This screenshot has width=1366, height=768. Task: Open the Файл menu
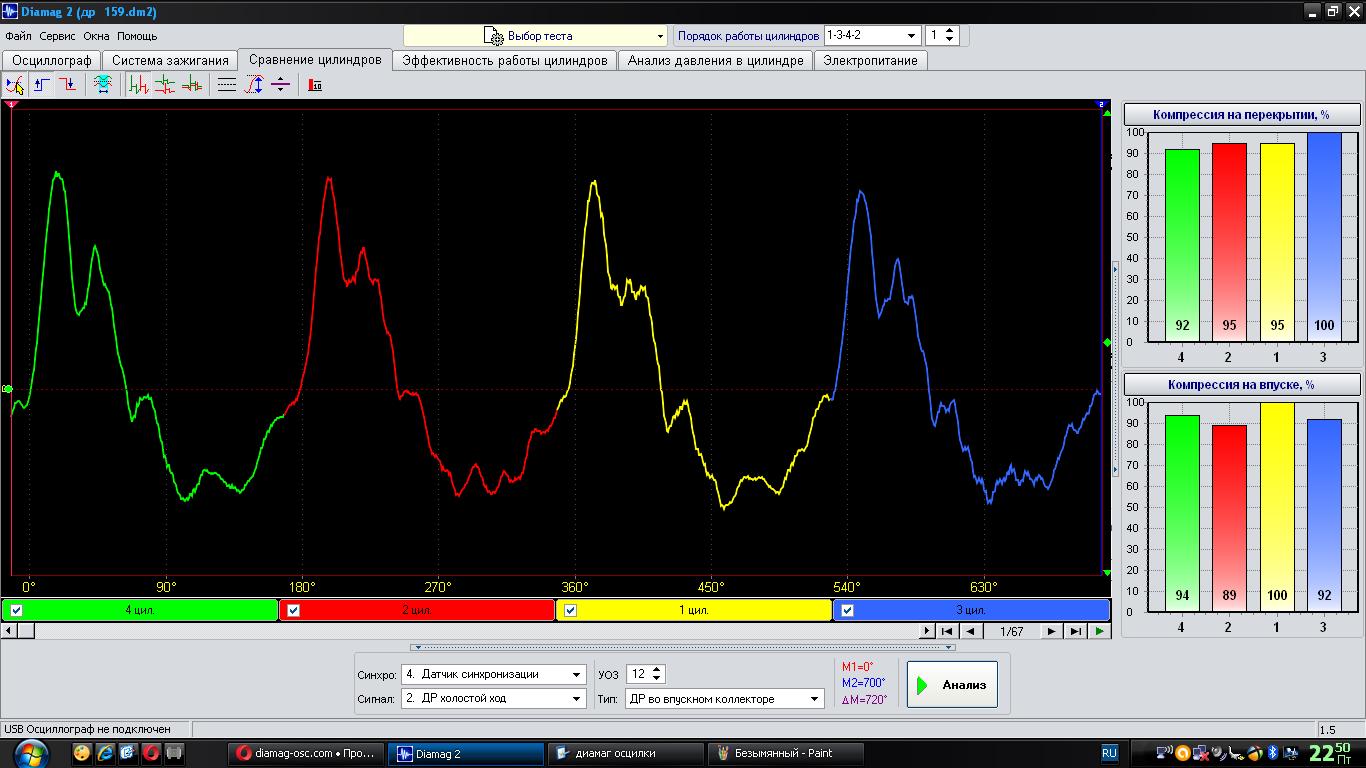tap(18, 36)
